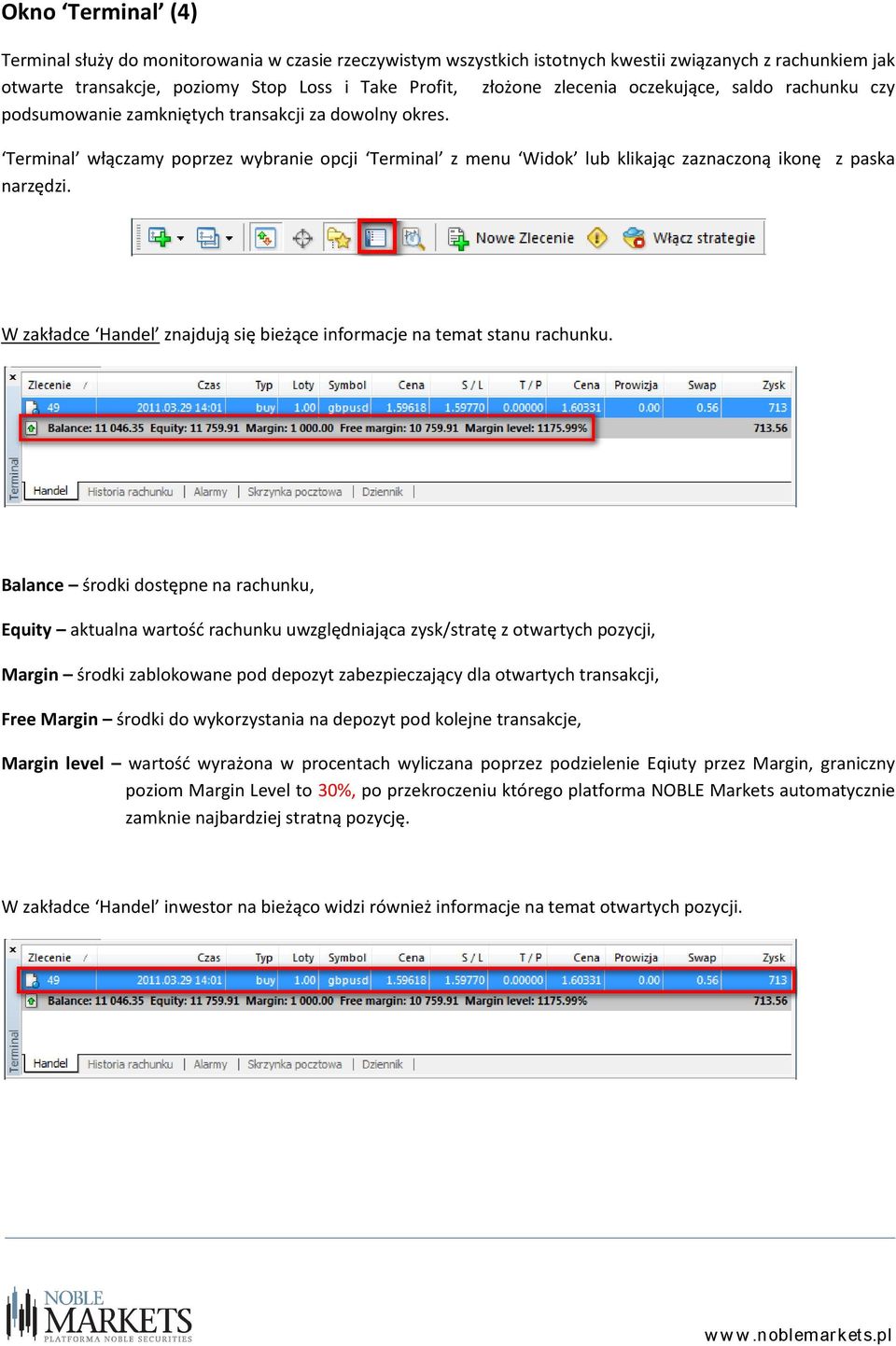Switch to Dziennik tab in upper Terminal
This screenshot has width=896, height=1346.
(x=383, y=492)
